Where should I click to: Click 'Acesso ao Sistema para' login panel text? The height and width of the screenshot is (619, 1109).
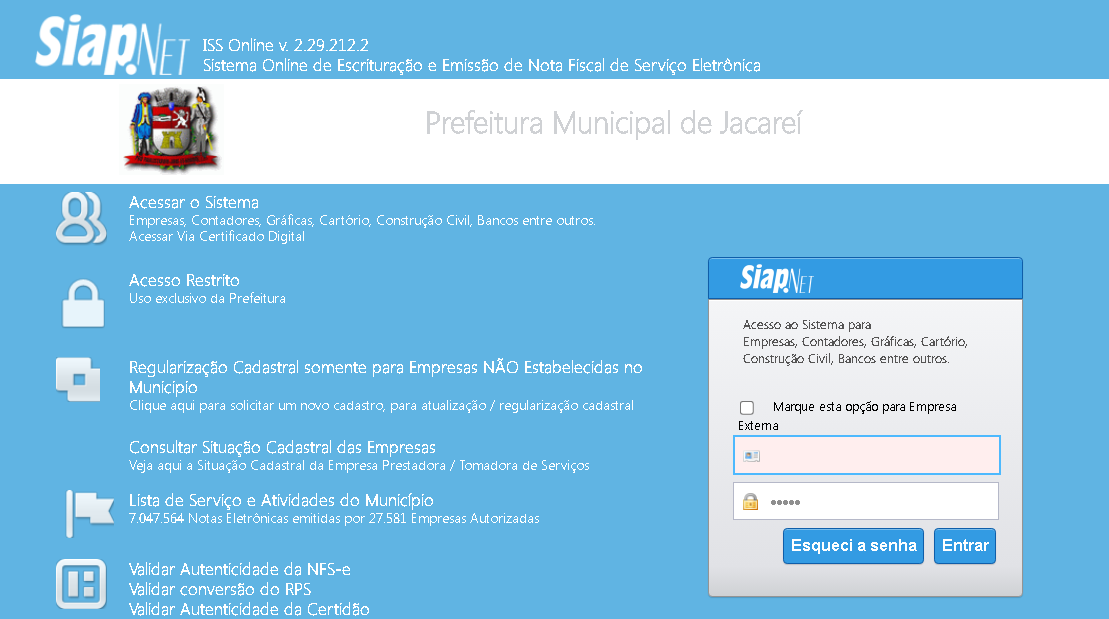coord(807,325)
